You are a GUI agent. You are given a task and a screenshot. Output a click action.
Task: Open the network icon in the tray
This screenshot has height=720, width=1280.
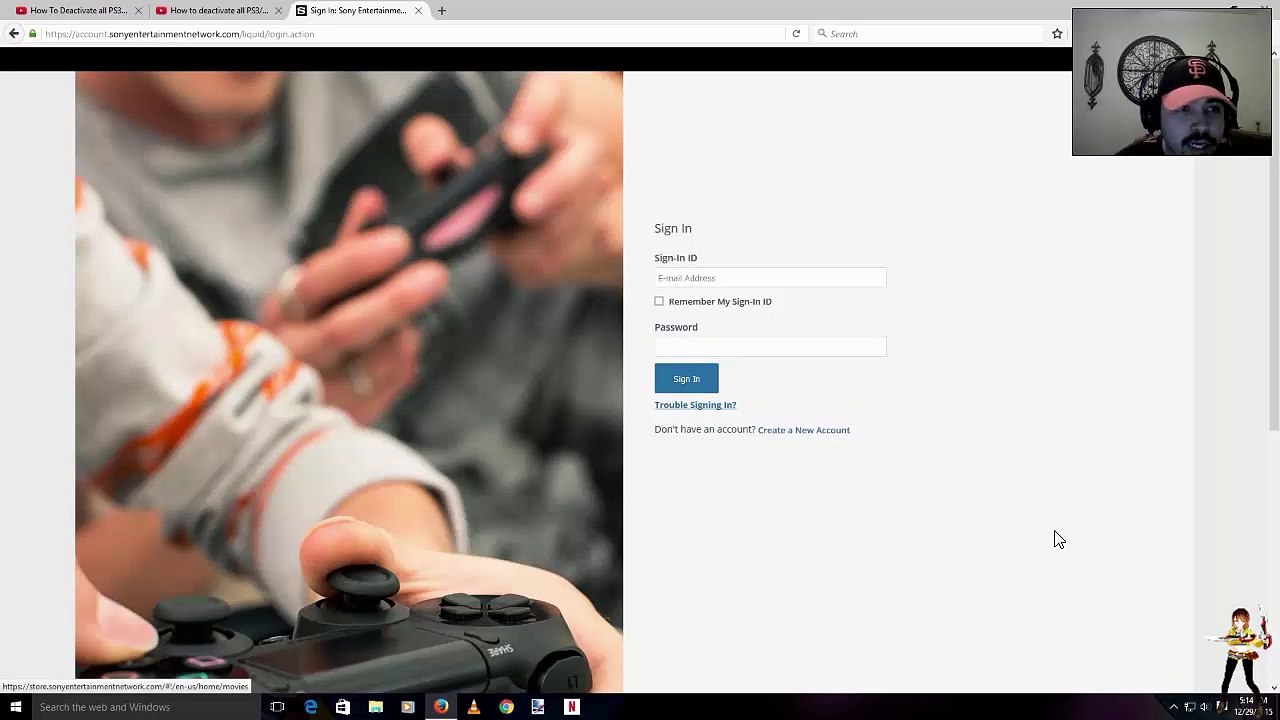pyautogui.click(x=1190, y=707)
